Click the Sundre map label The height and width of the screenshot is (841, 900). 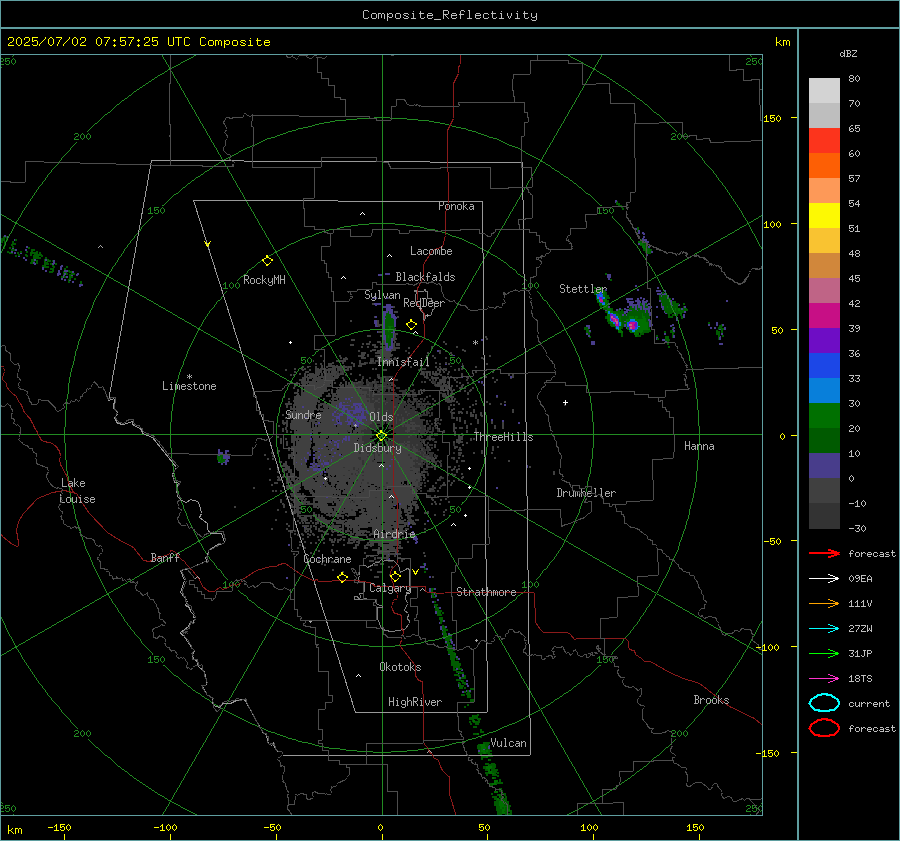[x=303, y=415]
